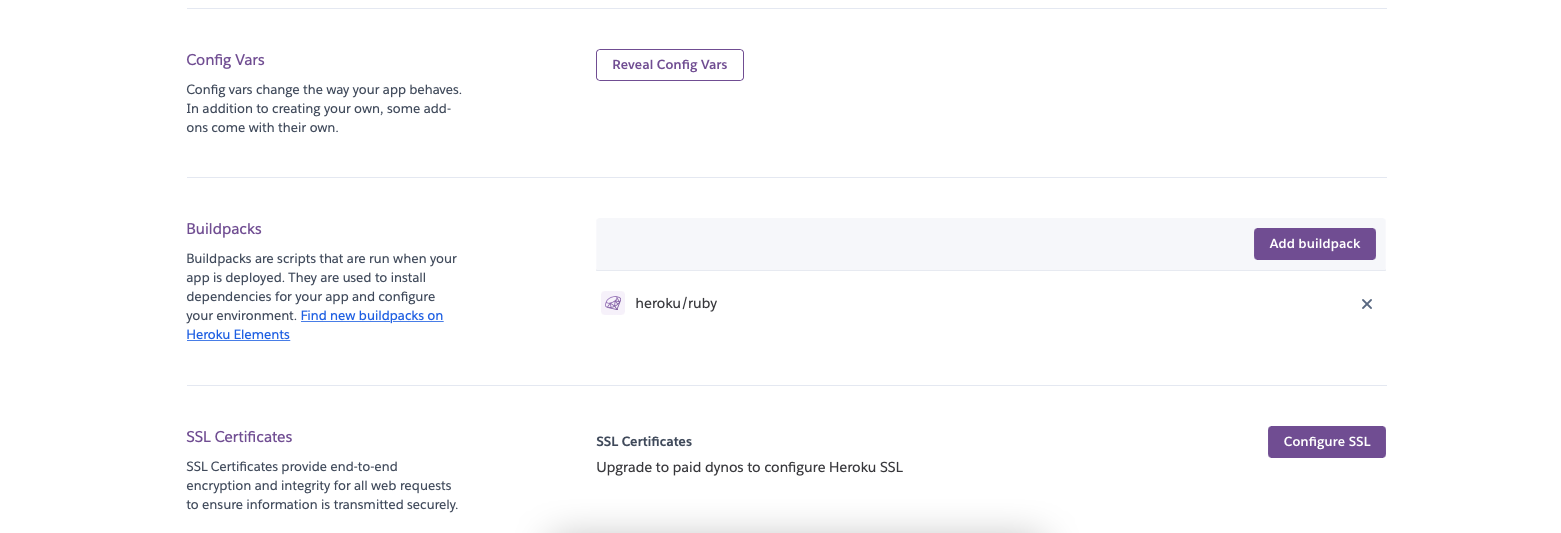The height and width of the screenshot is (533, 1561).
Task: Remove the heroku/ruby buildpack with the X
Action: click(1366, 304)
